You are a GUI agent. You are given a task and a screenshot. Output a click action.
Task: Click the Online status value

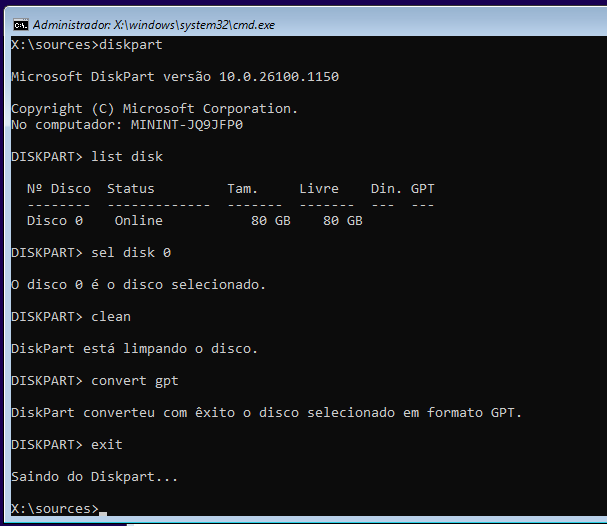point(139,221)
